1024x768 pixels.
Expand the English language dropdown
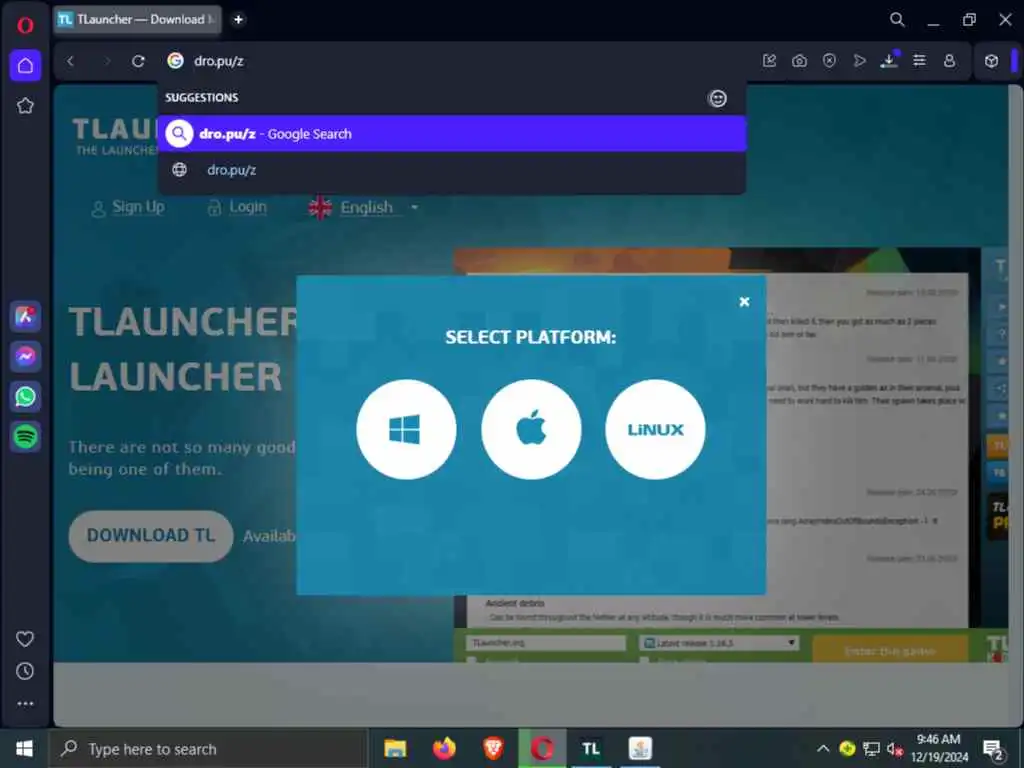[x=364, y=208]
